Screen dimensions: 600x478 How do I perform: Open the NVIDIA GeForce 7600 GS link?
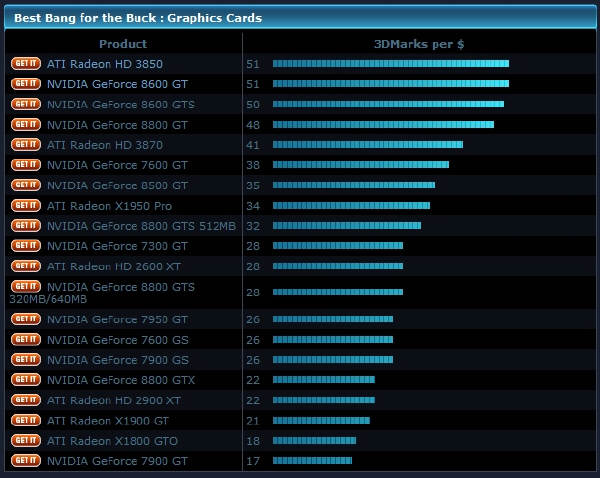117,340
